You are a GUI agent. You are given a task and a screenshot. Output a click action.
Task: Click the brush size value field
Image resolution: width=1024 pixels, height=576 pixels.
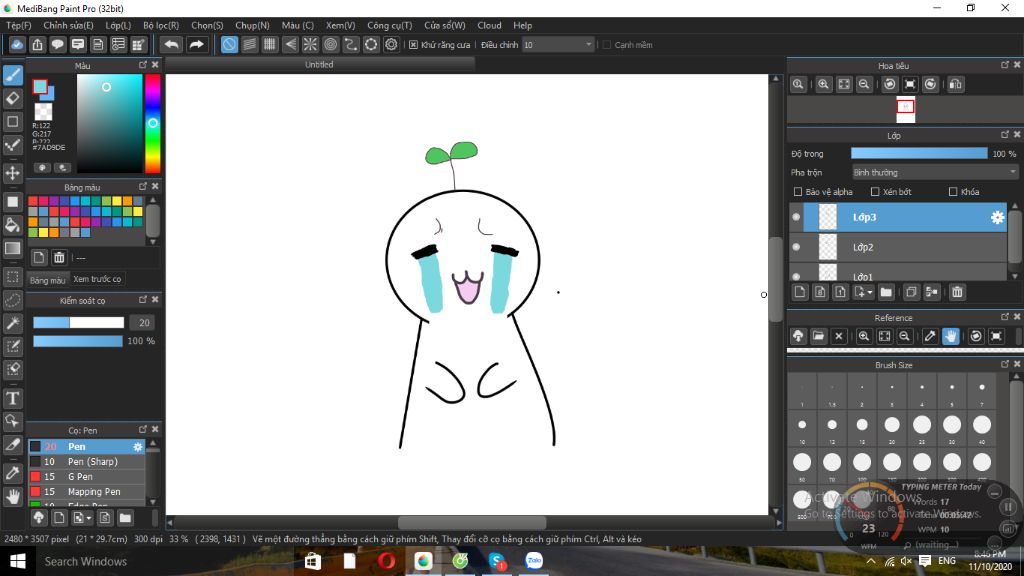click(144, 323)
